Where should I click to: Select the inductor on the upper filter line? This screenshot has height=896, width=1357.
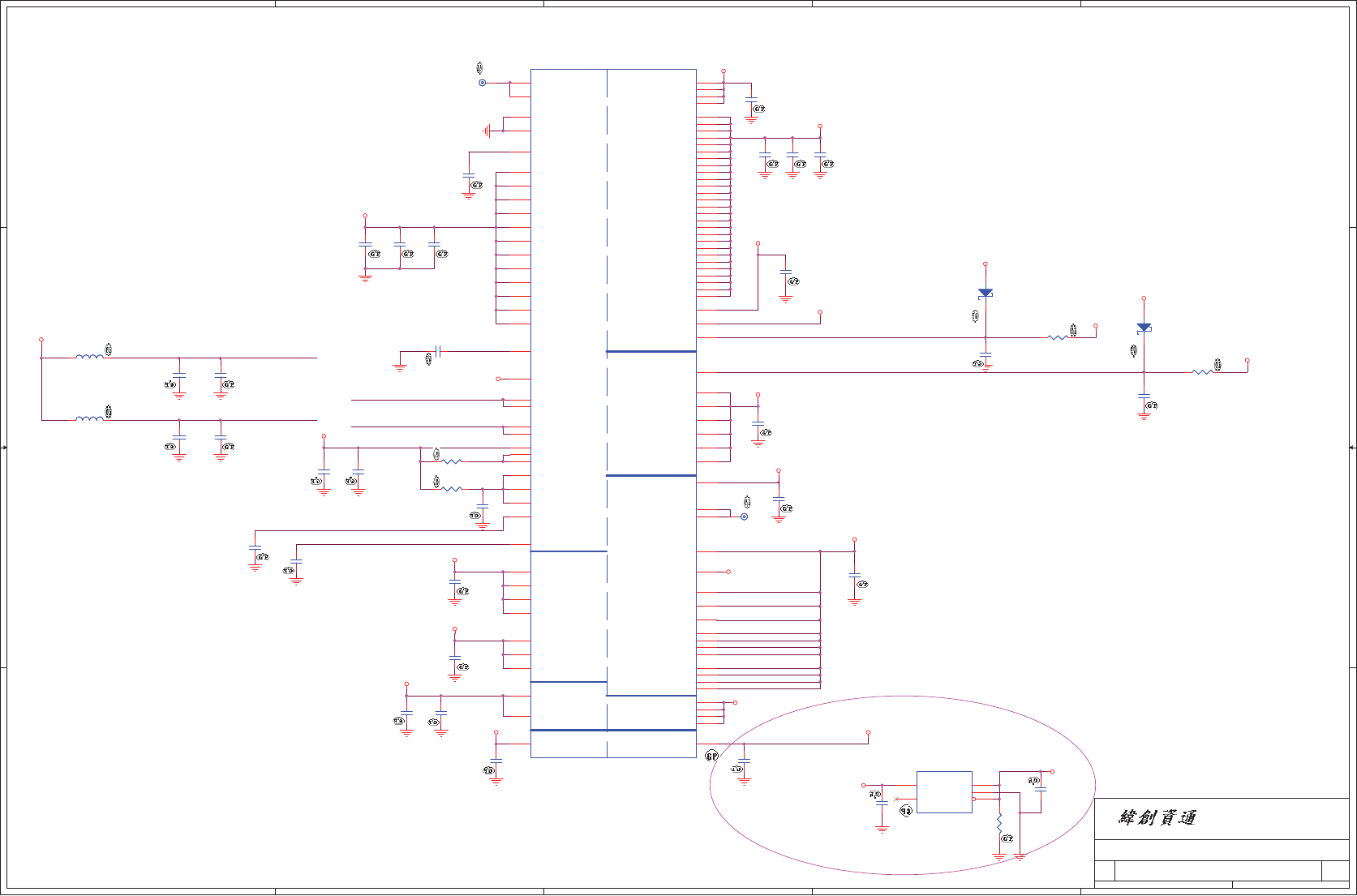click(89, 356)
